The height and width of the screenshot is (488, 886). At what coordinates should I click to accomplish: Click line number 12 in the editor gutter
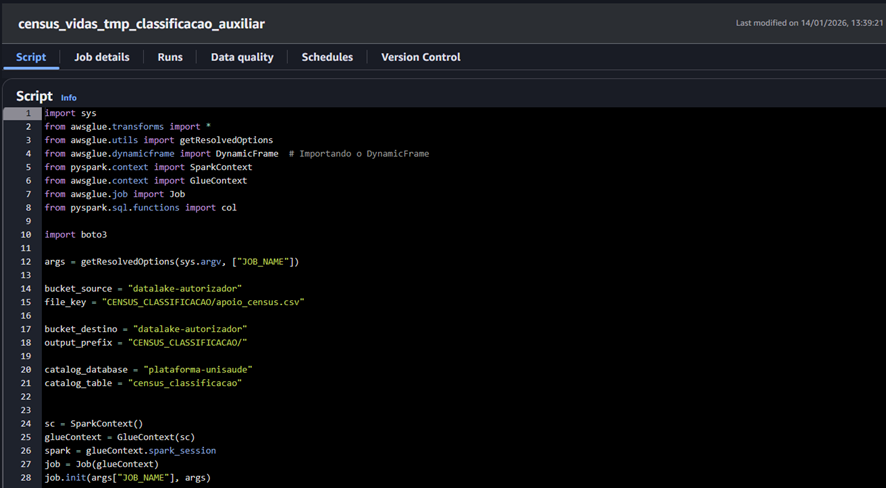pos(26,262)
